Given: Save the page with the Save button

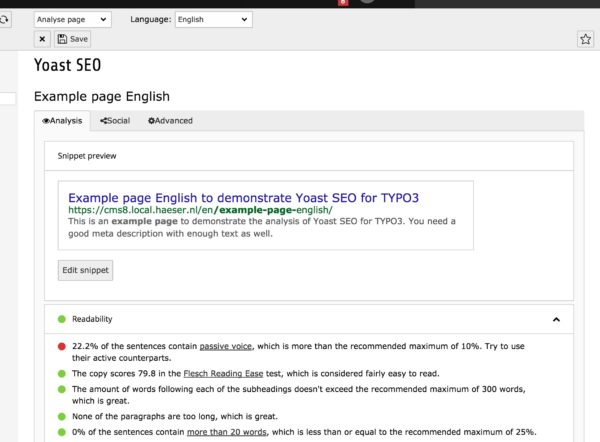Looking at the screenshot, I should 72,39.
